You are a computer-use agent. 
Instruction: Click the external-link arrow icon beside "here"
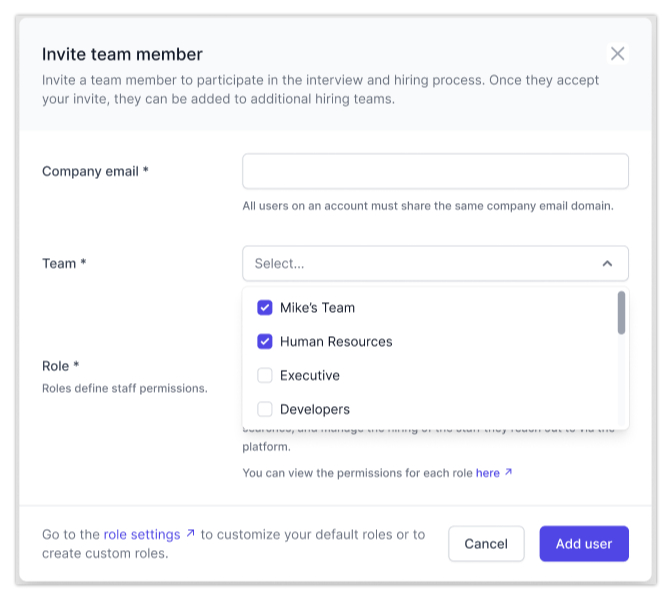point(508,473)
